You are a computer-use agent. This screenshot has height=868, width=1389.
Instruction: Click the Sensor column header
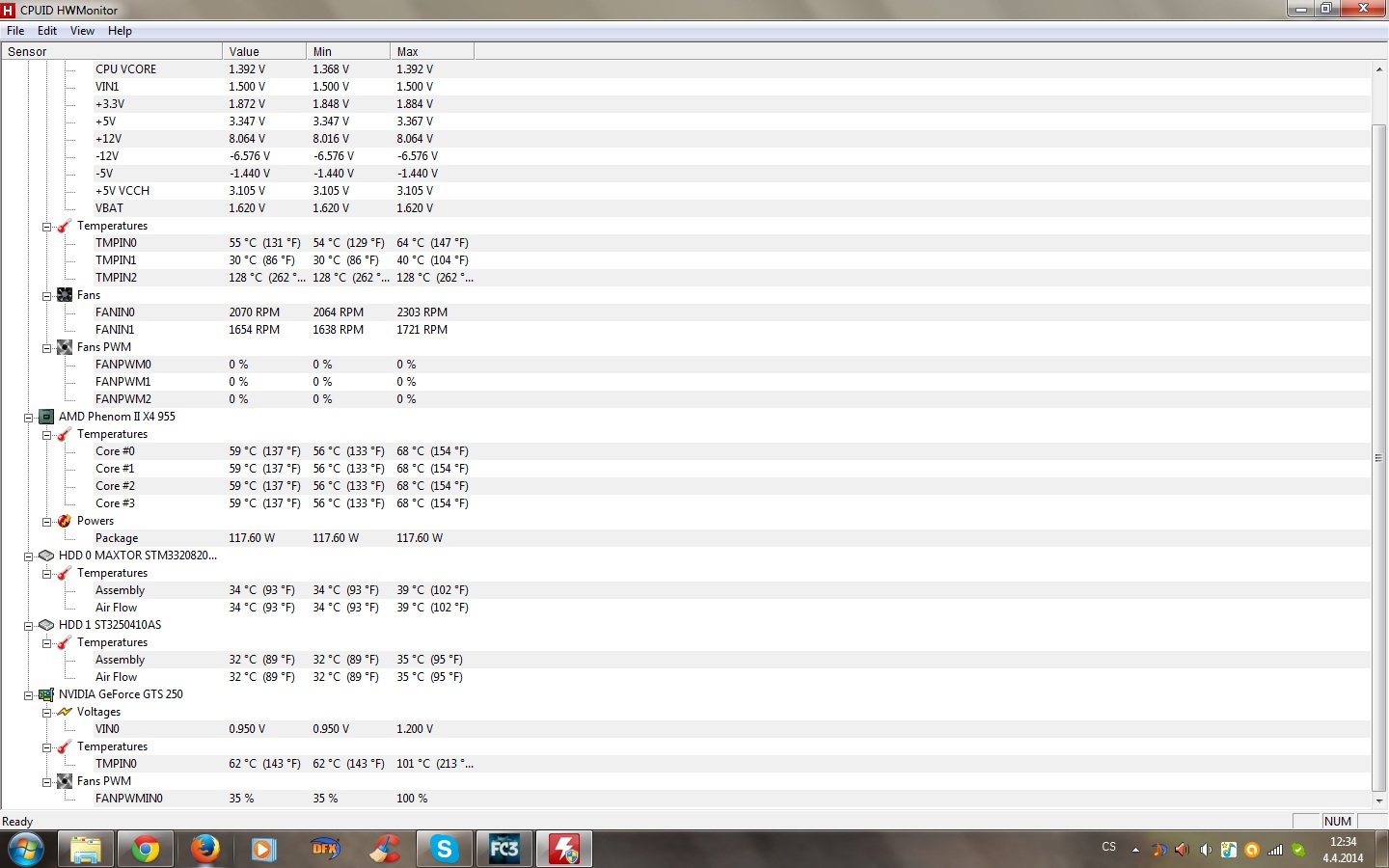pos(112,52)
